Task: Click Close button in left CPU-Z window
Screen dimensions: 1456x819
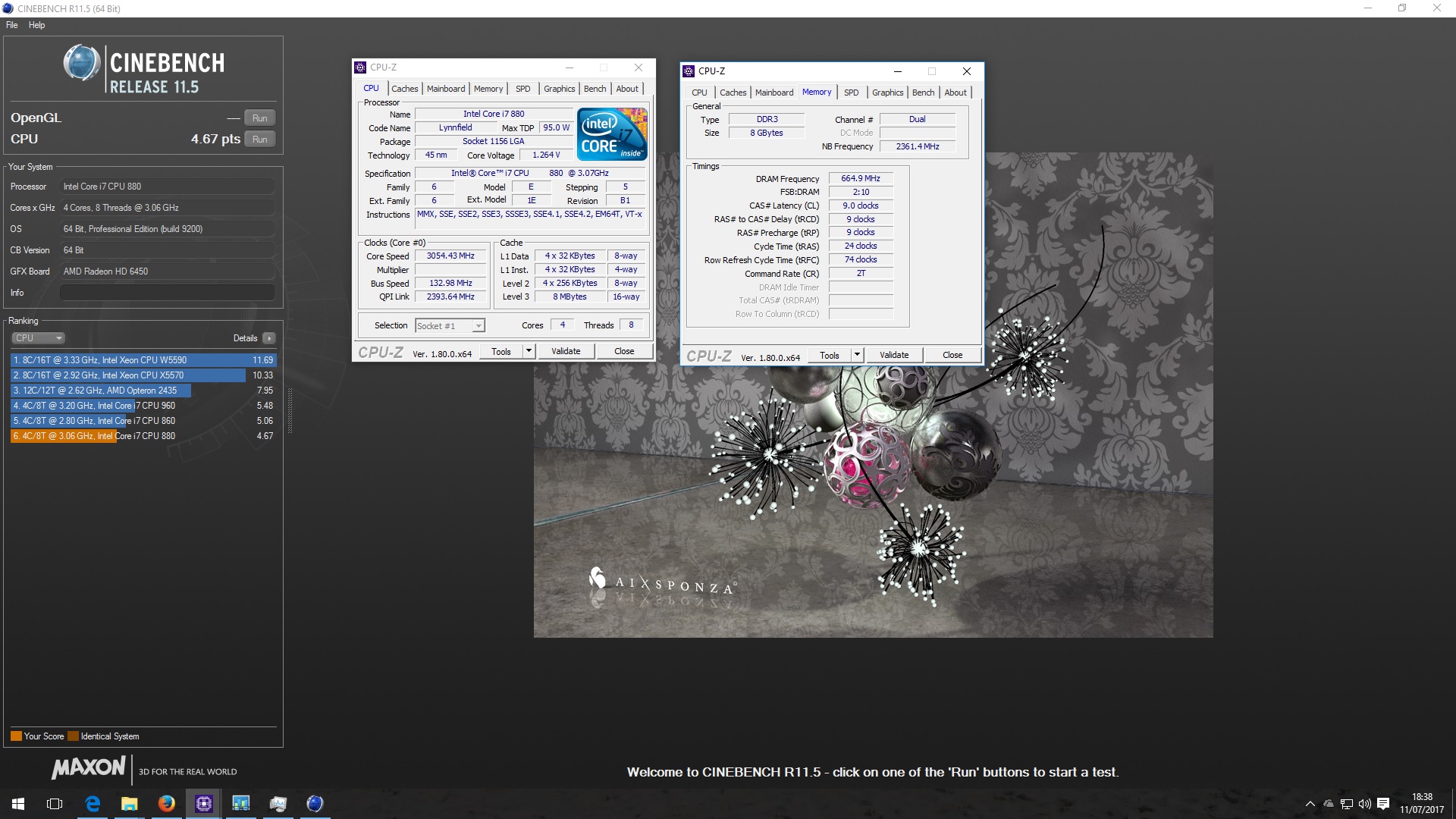Action: [x=624, y=352]
